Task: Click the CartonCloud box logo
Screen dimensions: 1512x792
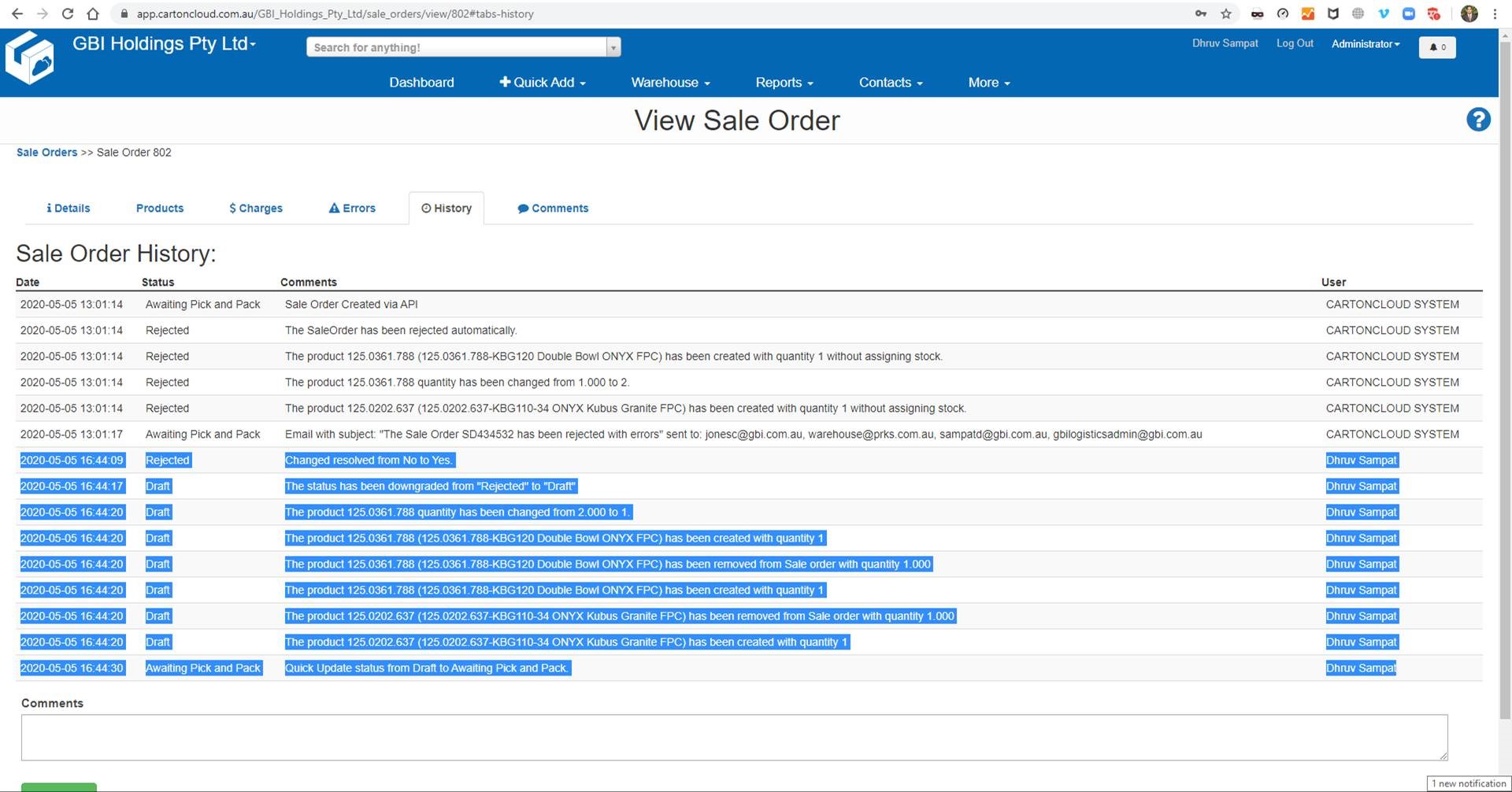Action: [x=30, y=57]
